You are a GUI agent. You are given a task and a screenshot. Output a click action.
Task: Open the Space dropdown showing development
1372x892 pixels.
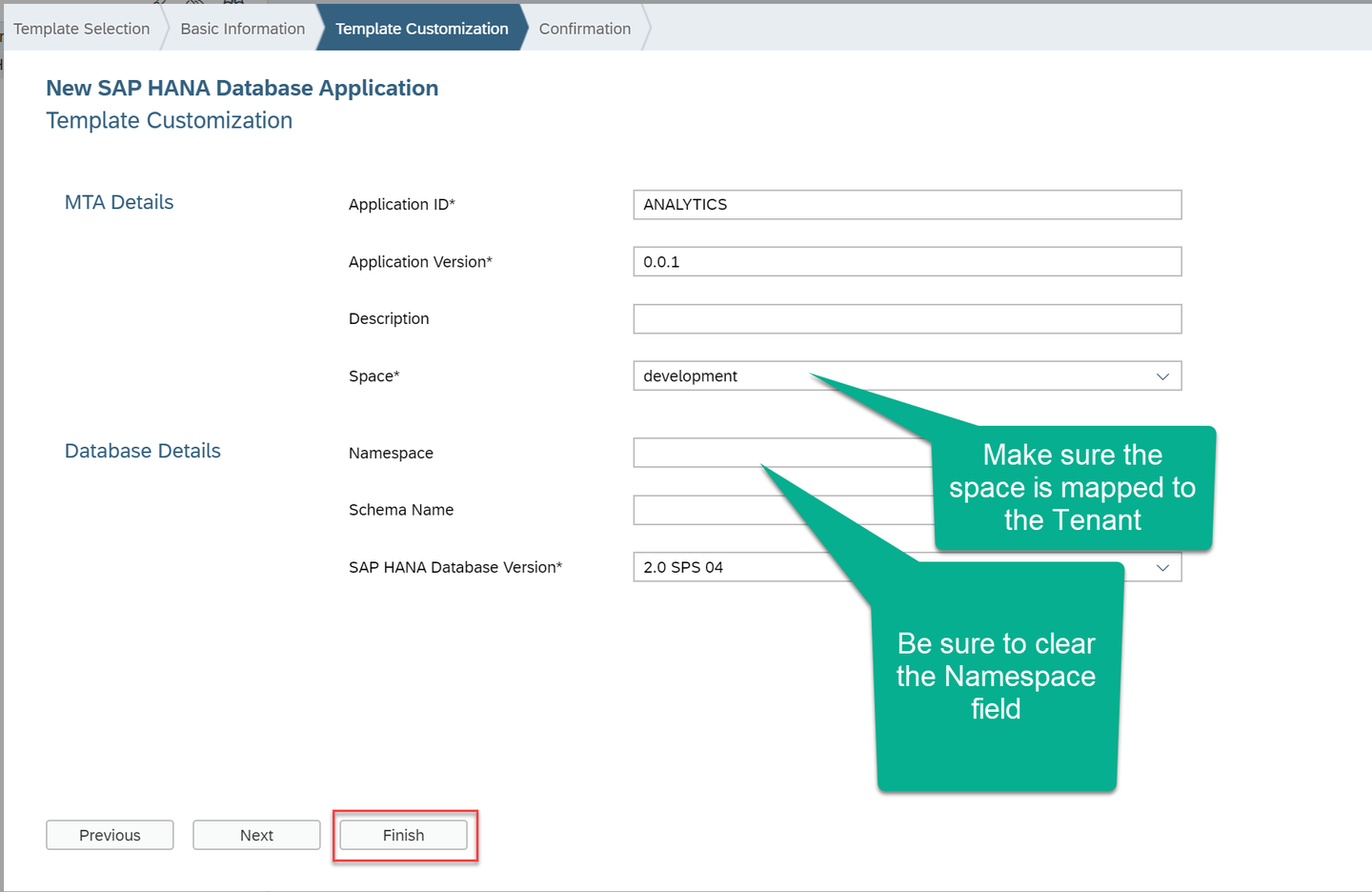point(907,376)
